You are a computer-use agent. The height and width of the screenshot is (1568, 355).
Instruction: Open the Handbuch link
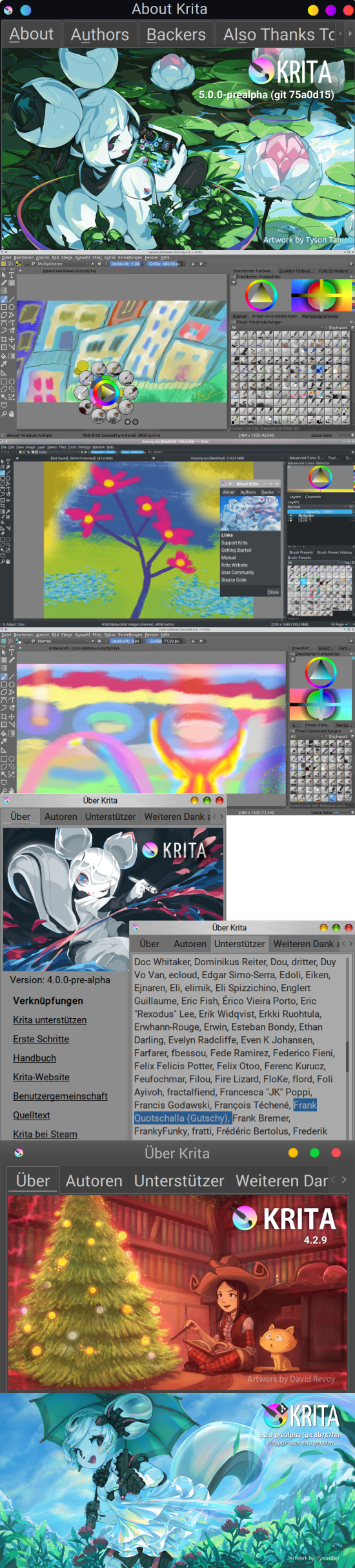pyautogui.click(x=34, y=1058)
